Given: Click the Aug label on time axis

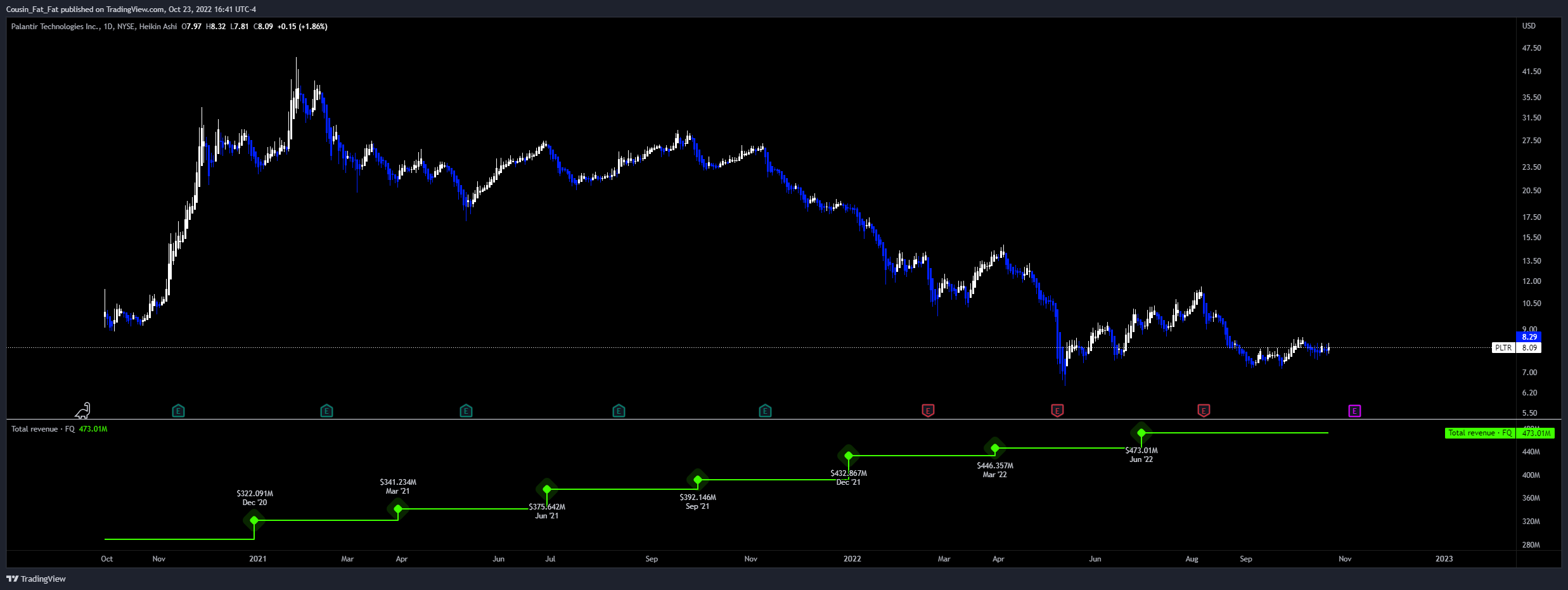Looking at the screenshot, I should (1192, 559).
